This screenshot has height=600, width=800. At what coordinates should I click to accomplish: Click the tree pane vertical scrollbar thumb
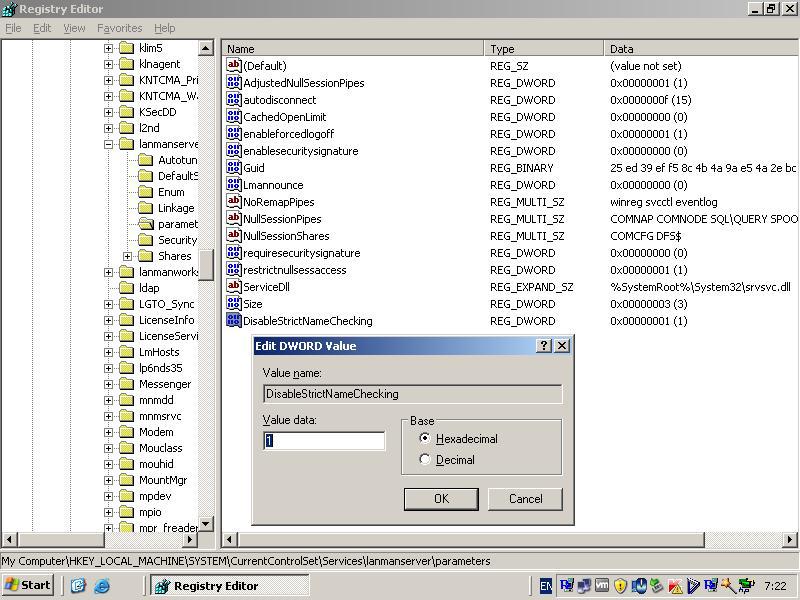[x=206, y=265]
